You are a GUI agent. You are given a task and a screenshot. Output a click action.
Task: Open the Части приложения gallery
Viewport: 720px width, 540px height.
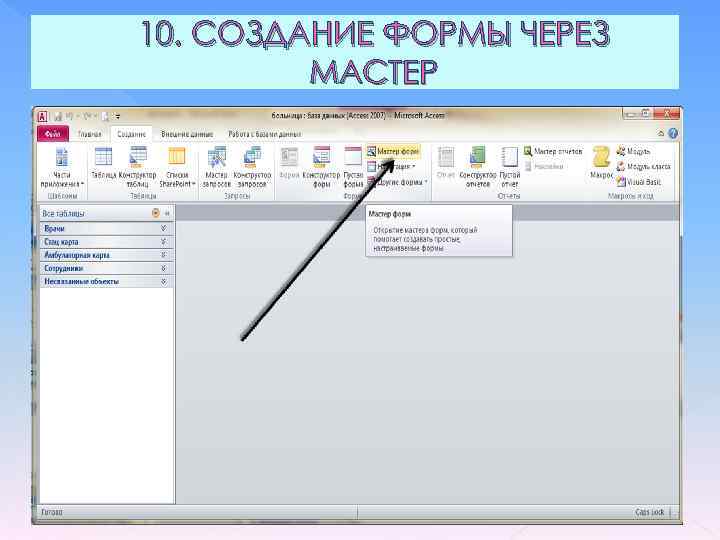coord(62,168)
